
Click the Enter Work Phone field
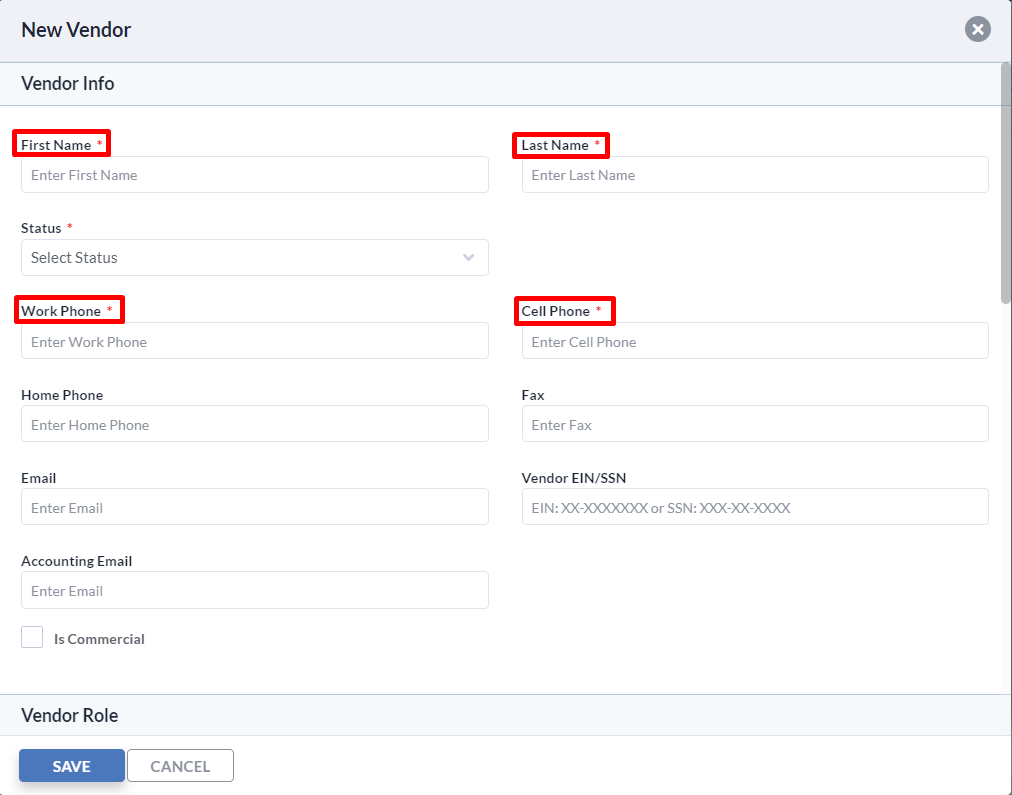coord(255,340)
